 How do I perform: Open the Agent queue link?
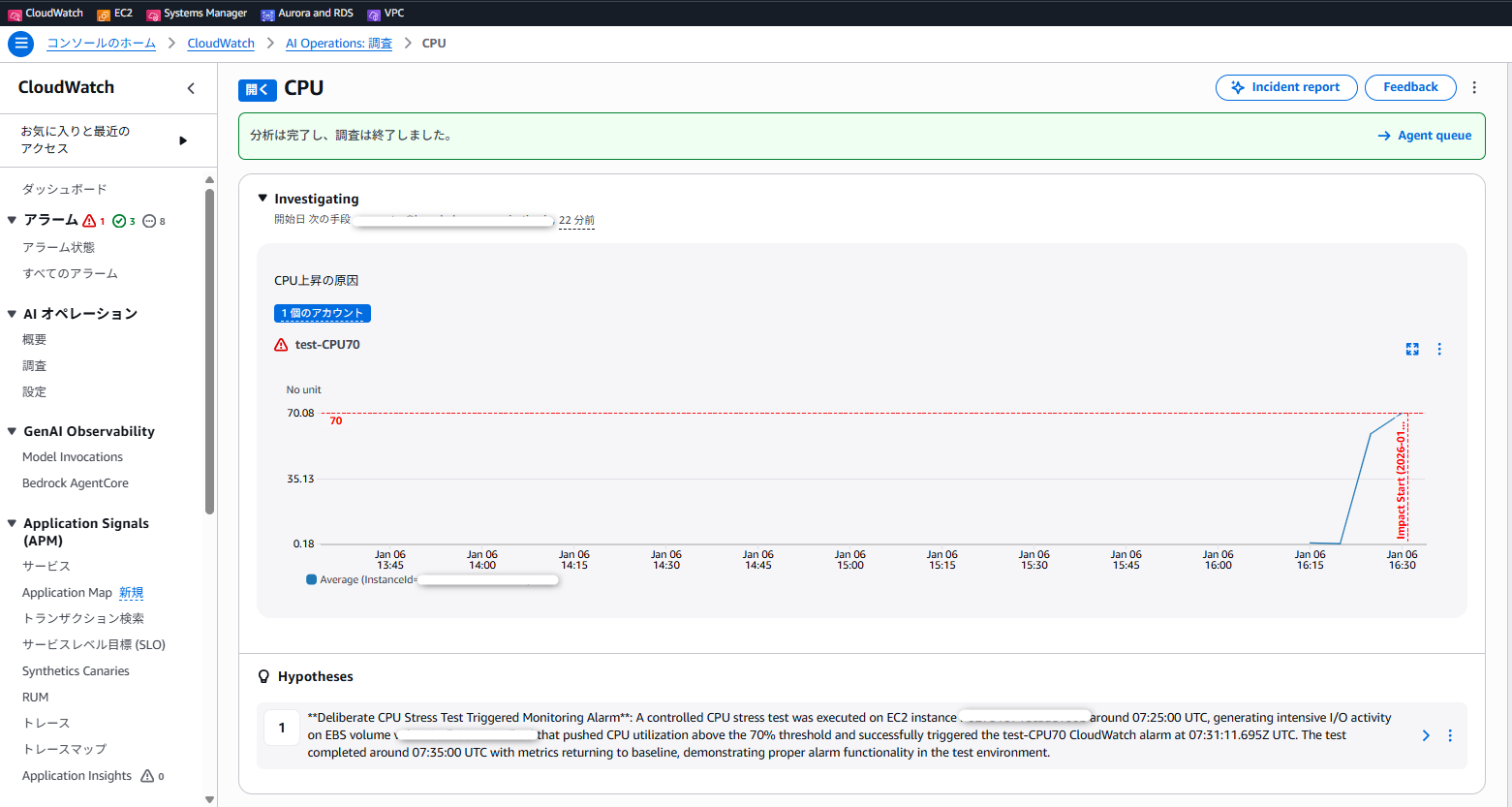pos(1425,136)
